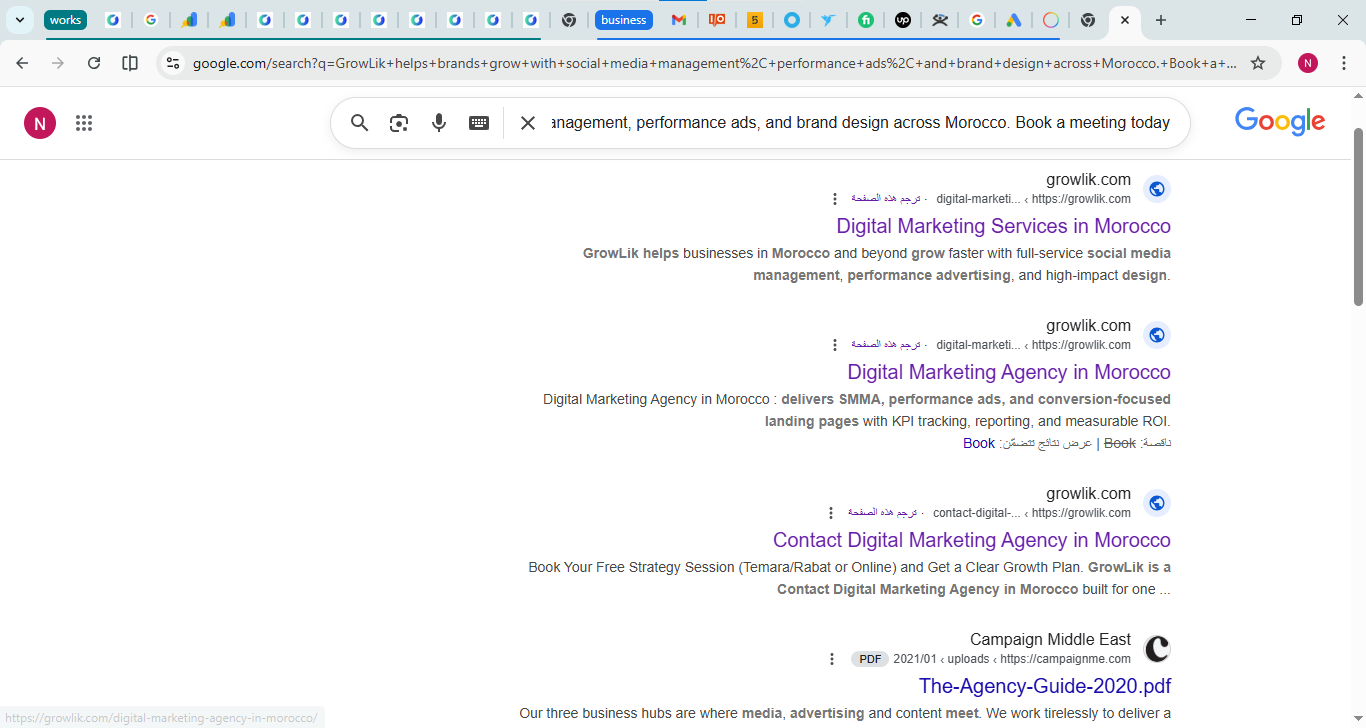This screenshot has height=728, width=1366.
Task: Switch to the Fiverr tab
Action: (x=866, y=20)
